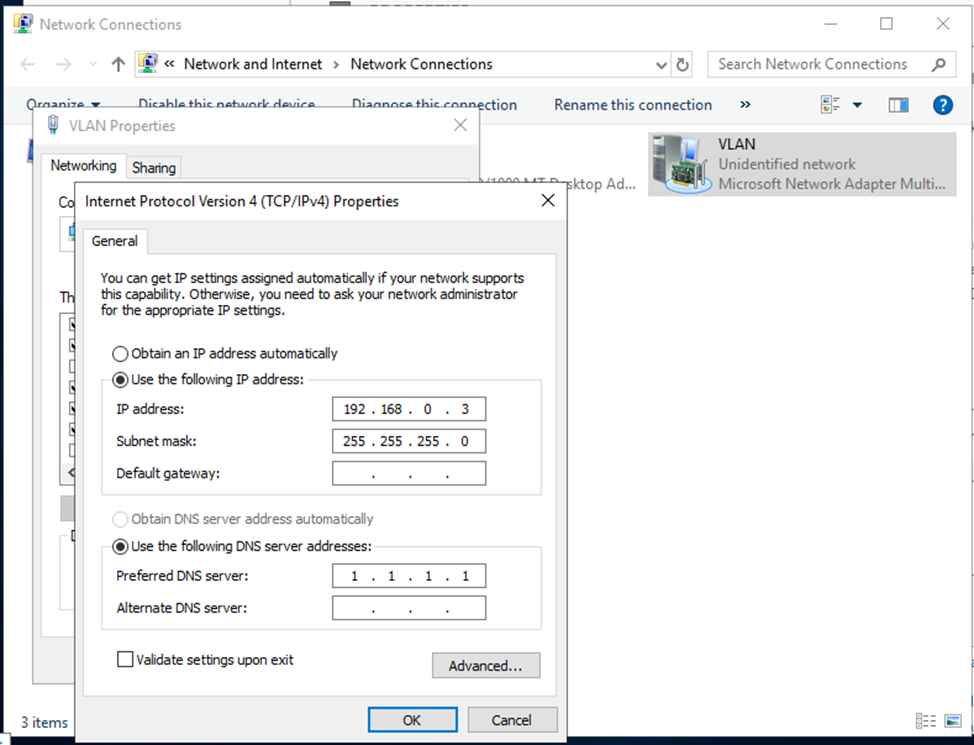This screenshot has width=974, height=745.
Task: Click the Up one level arrow
Action: (117, 63)
